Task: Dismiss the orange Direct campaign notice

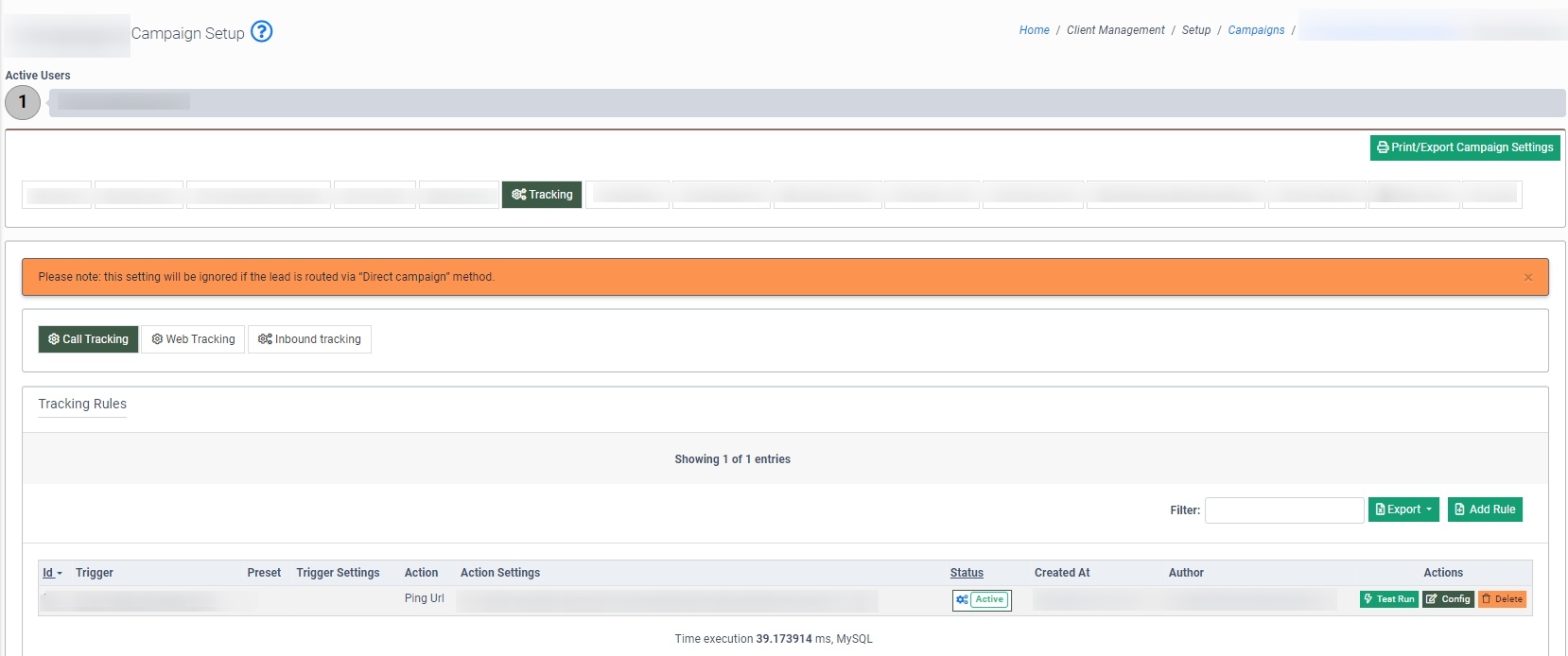Action: point(1528,277)
